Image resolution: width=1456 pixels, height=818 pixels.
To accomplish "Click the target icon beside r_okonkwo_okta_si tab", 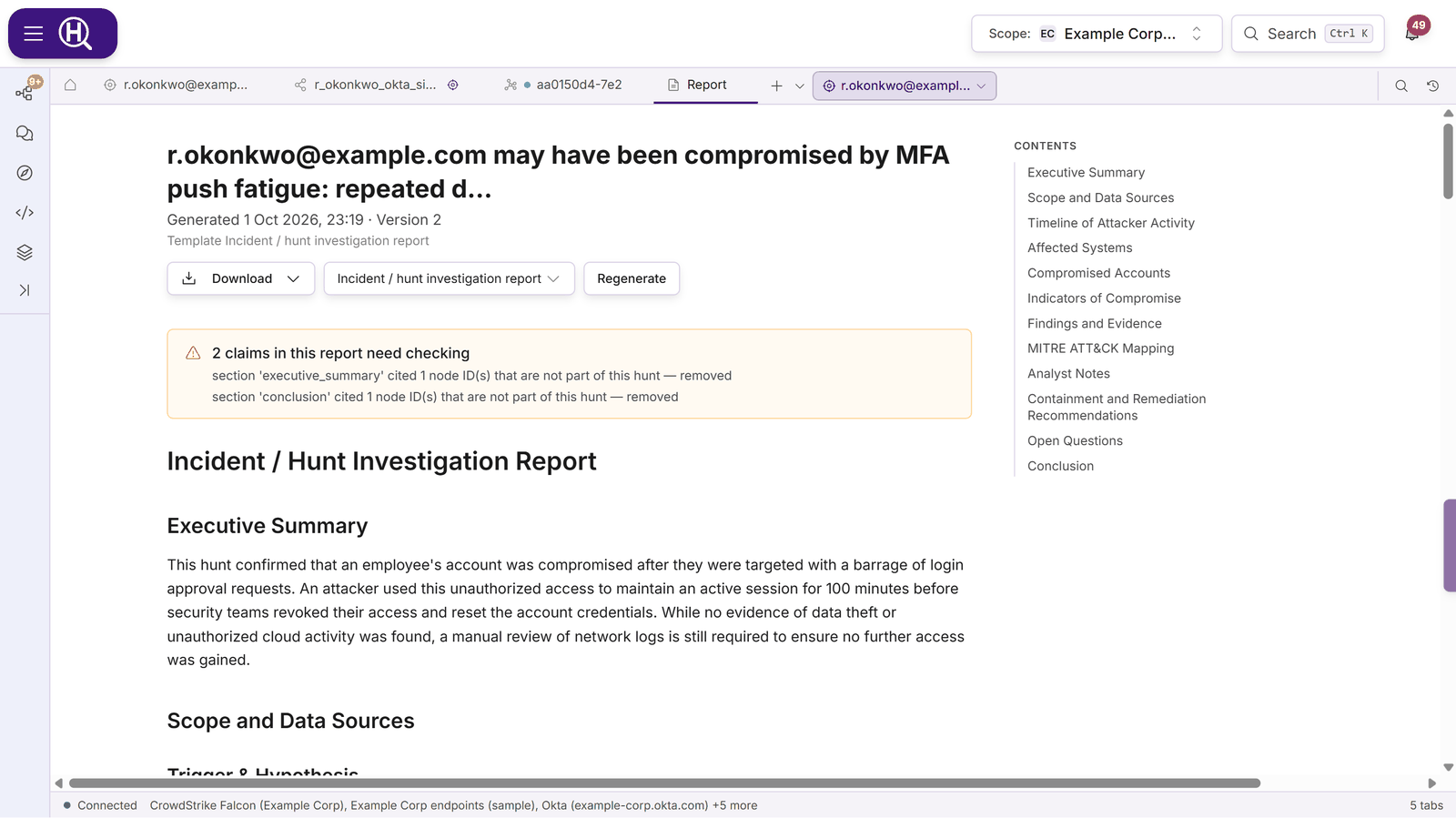I will (x=452, y=85).
